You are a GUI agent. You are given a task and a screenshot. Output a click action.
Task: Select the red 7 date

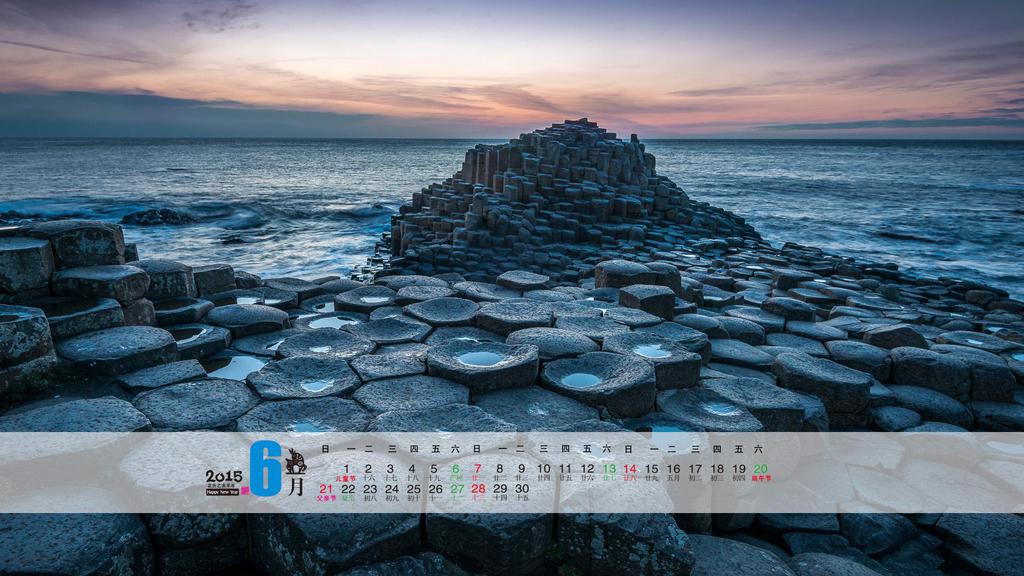coord(478,469)
